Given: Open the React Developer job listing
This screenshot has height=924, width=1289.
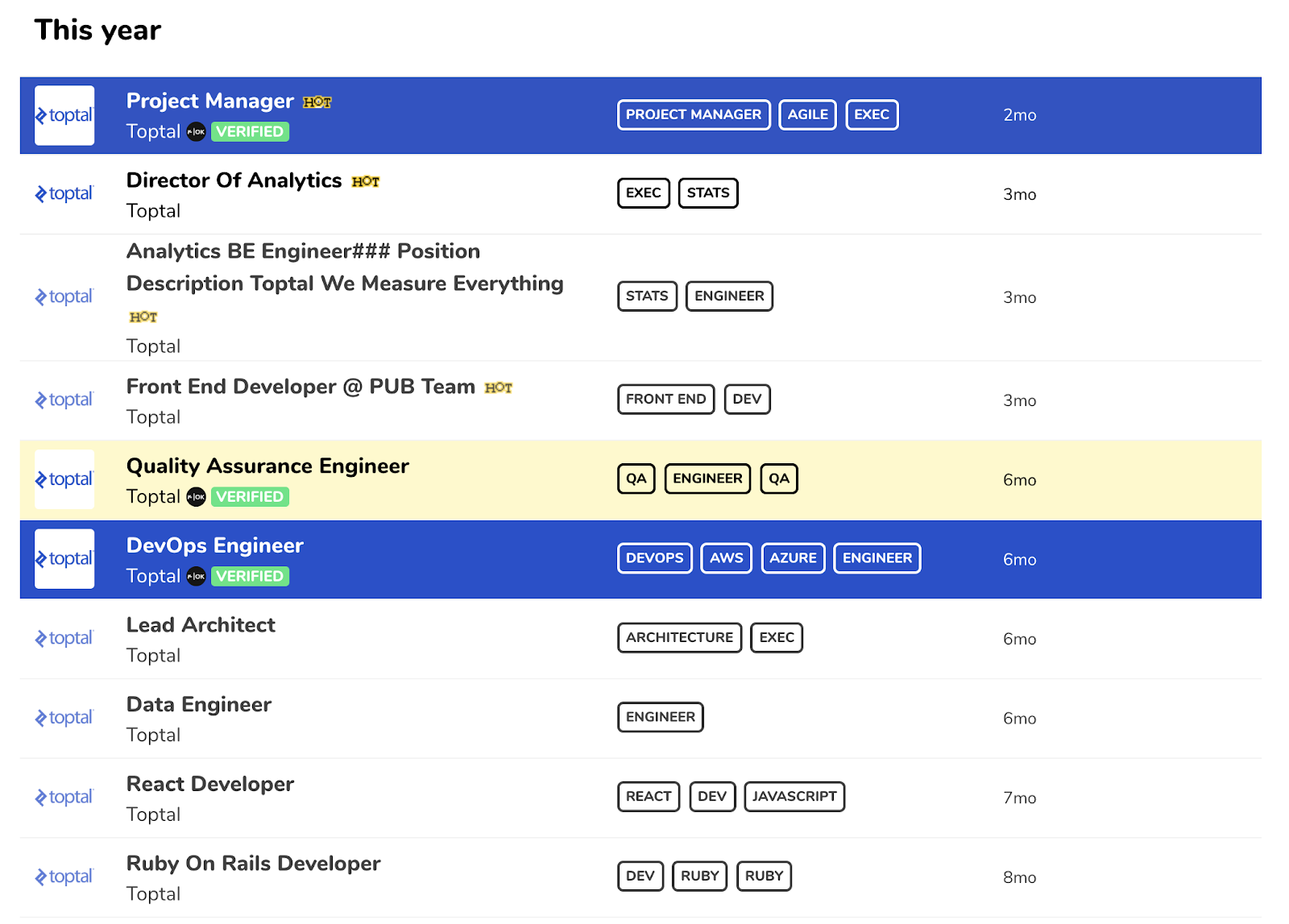Looking at the screenshot, I should click(210, 784).
